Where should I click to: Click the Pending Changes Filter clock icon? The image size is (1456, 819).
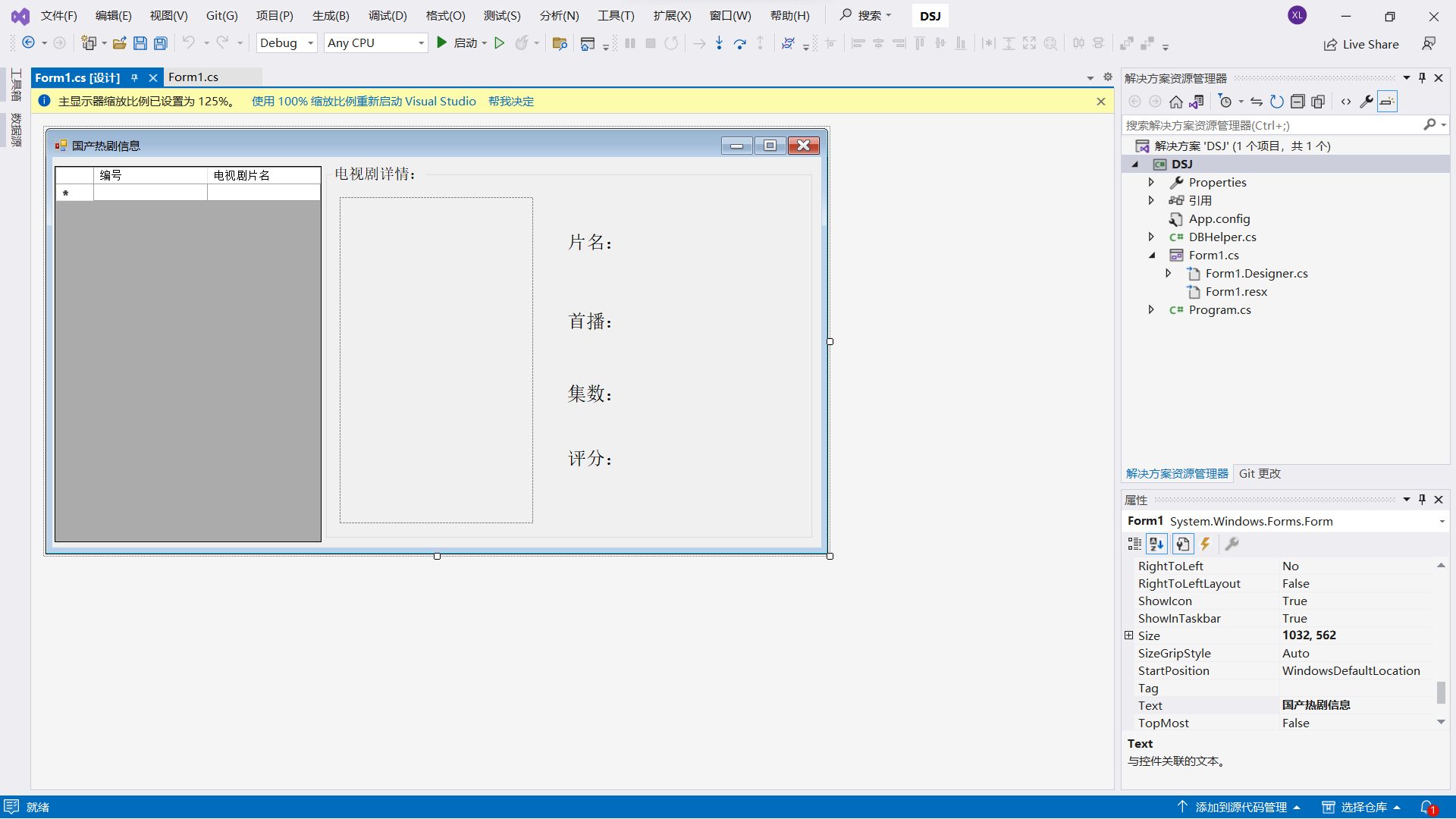pyautogui.click(x=1225, y=102)
